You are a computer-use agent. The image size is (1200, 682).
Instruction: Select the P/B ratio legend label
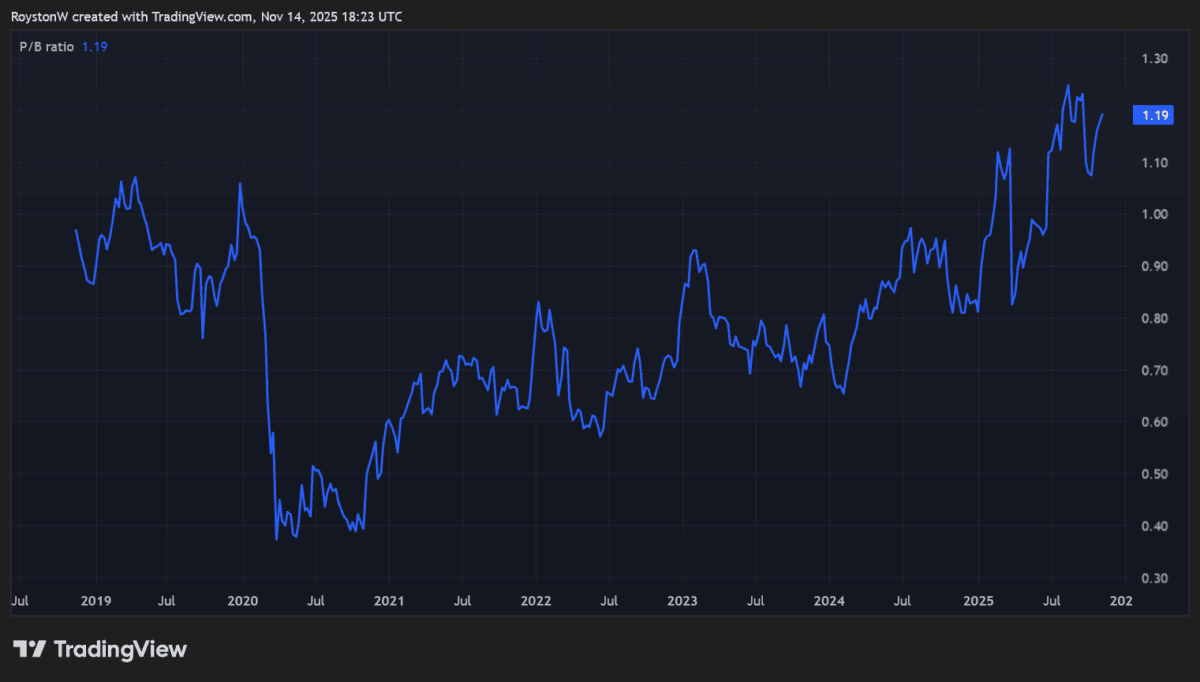tap(46, 46)
